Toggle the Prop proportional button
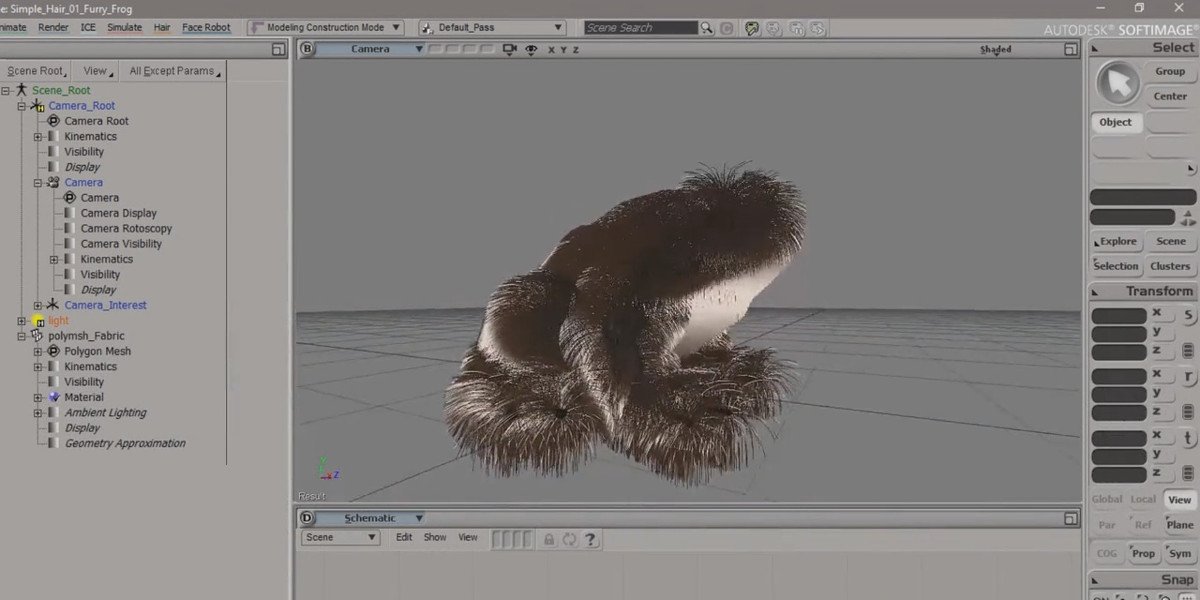This screenshot has width=1200, height=600. pos(1143,553)
